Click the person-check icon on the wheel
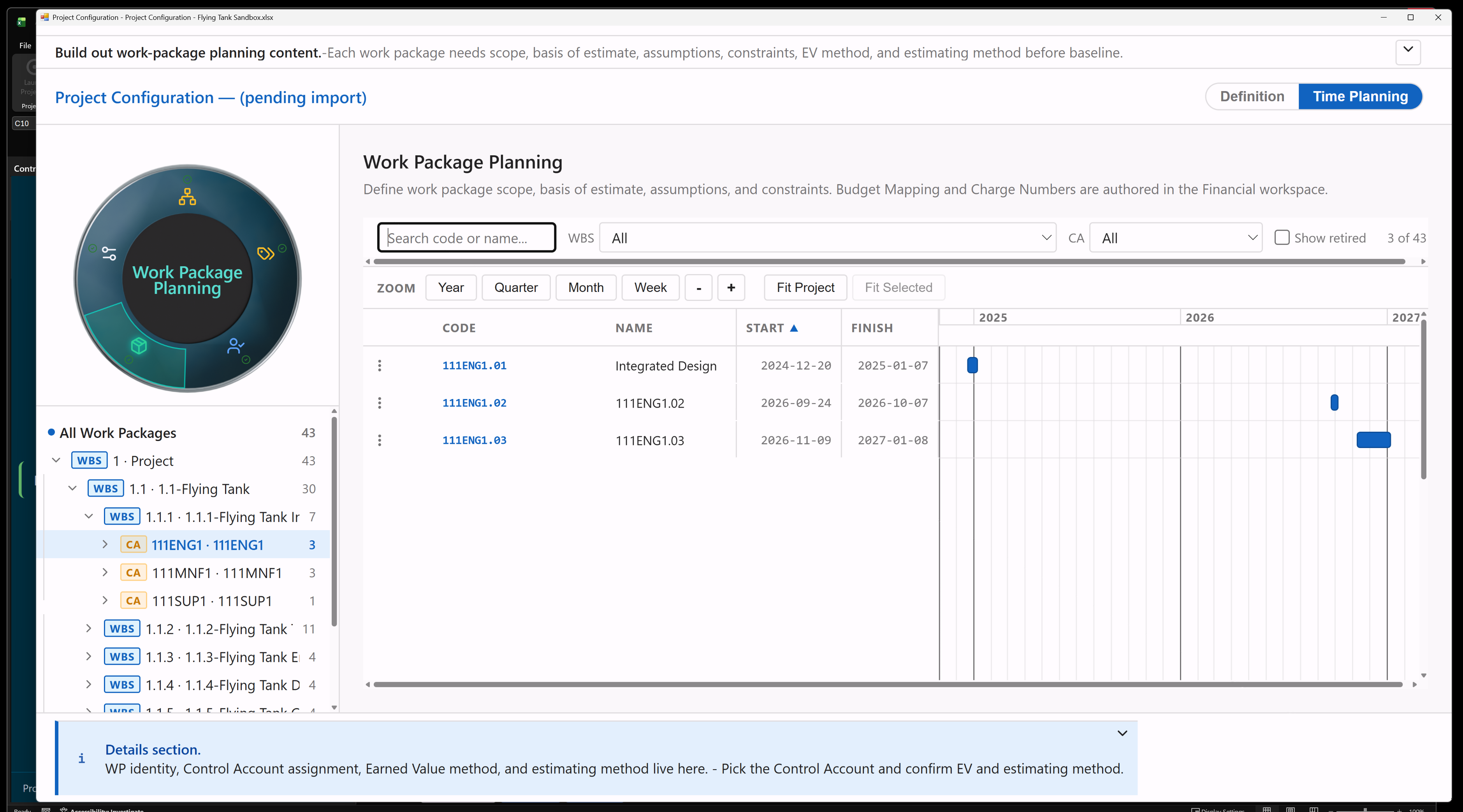The height and width of the screenshot is (812, 1463). (x=235, y=345)
